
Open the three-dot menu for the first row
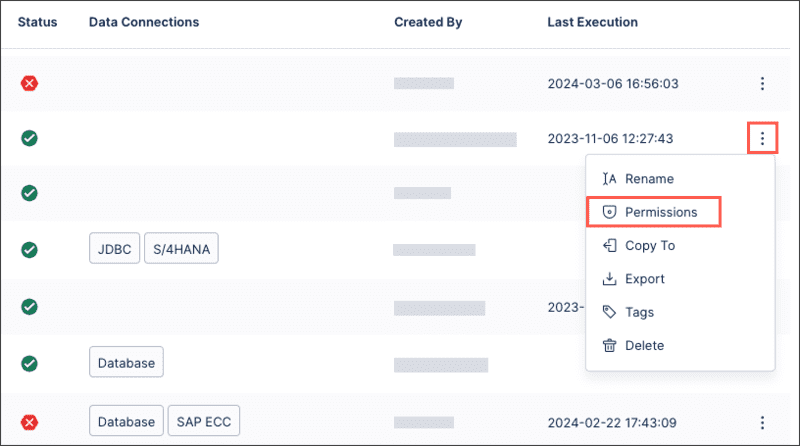pos(762,83)
